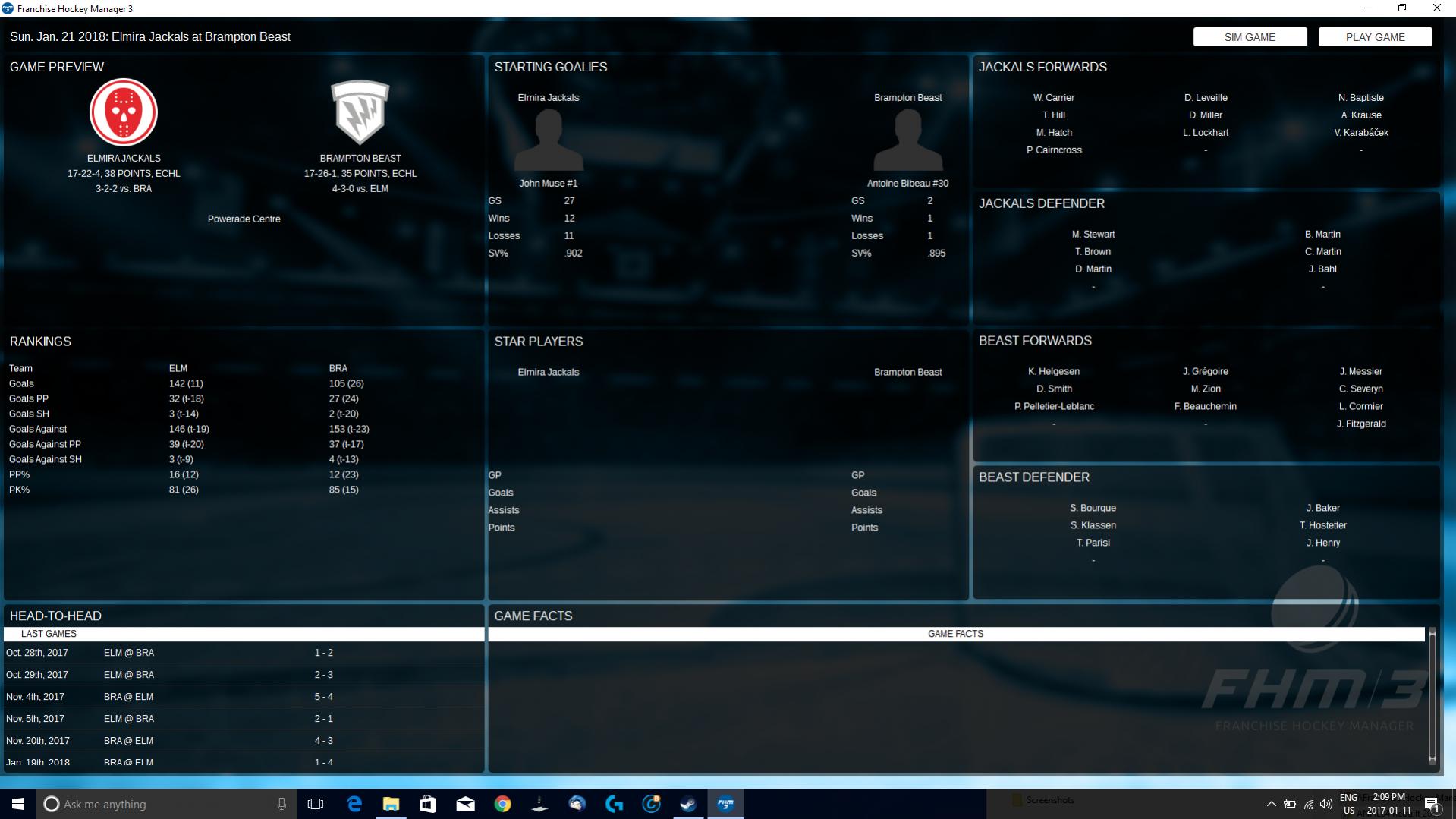The width and height of the screenshot is (1456, 819).
Task: Open Microsoft Edge from the taskbar
Action: (x=354, y=804)
